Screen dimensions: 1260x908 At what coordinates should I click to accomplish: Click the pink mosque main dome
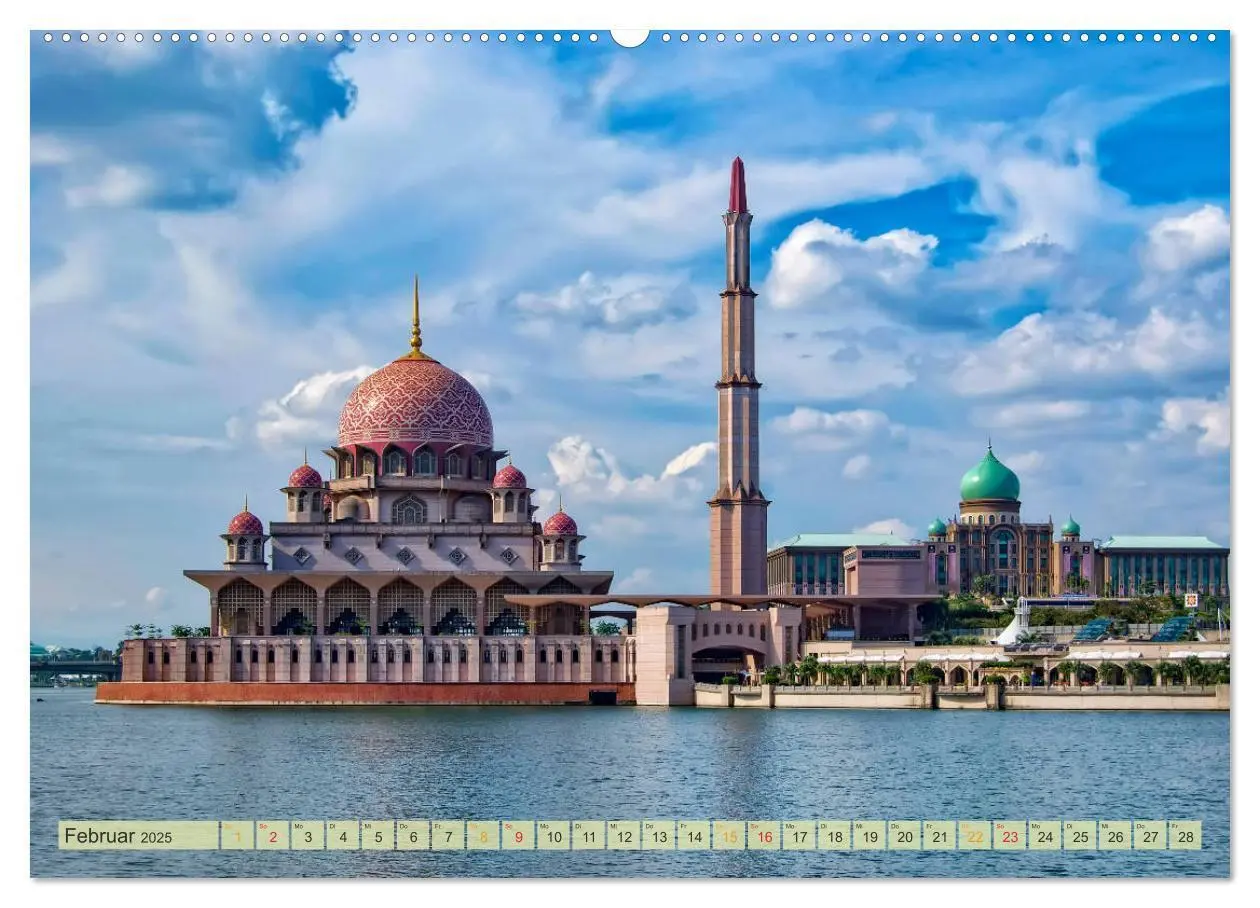coord(415,403)
